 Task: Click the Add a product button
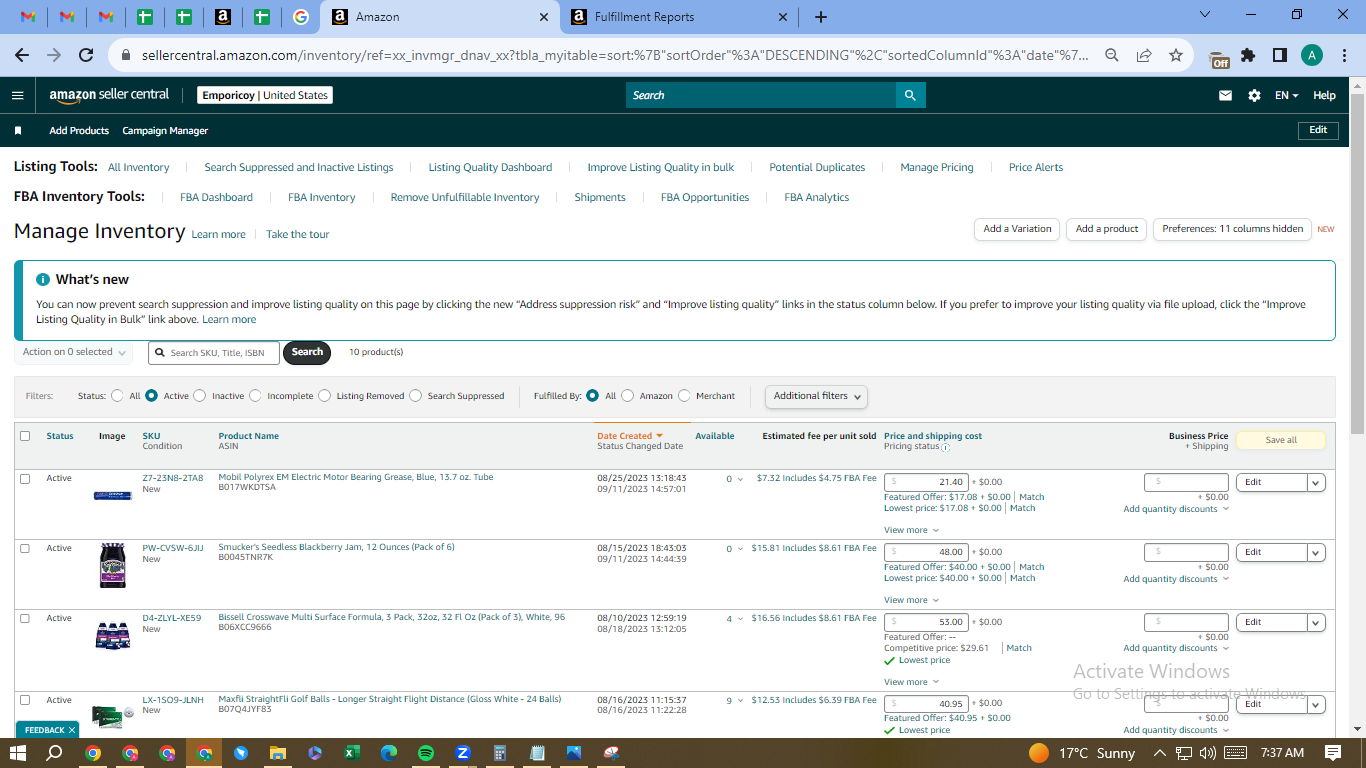pyautogui.click(x=1107, y=229)
